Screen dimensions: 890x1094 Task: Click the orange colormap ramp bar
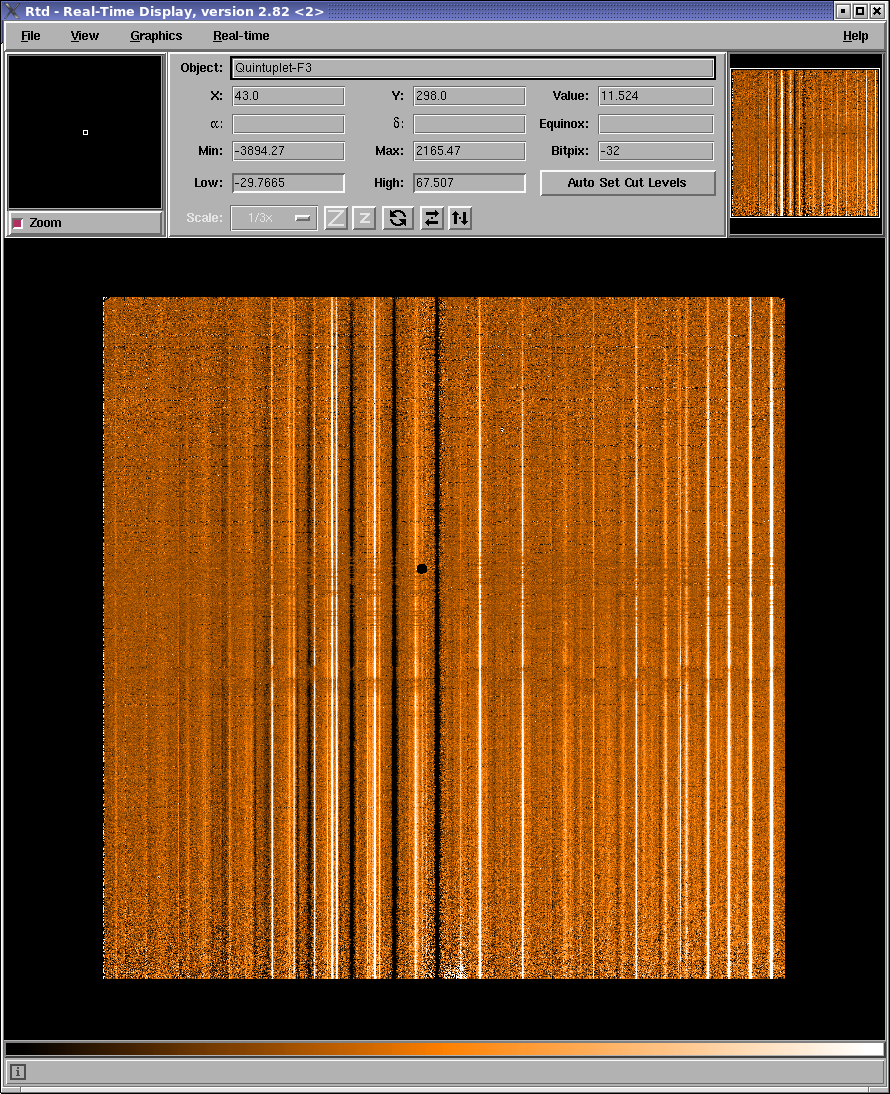coord(444,1049)
